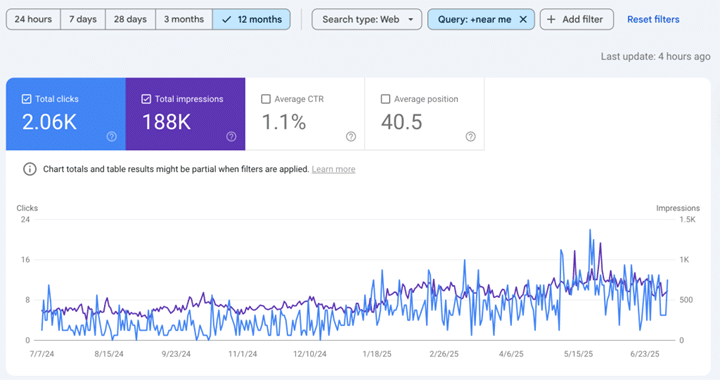Open the Learn more link
This screenshot has width=720, height=380.
[x=333, y=169]
